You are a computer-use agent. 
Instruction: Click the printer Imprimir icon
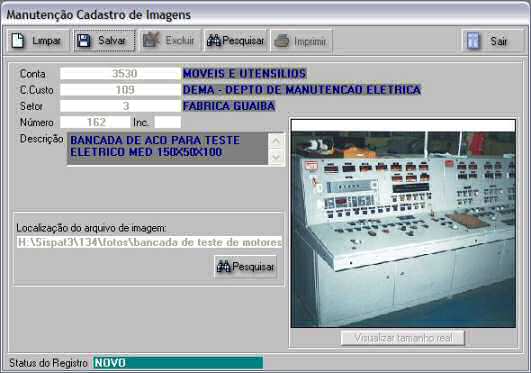point(281,41)
